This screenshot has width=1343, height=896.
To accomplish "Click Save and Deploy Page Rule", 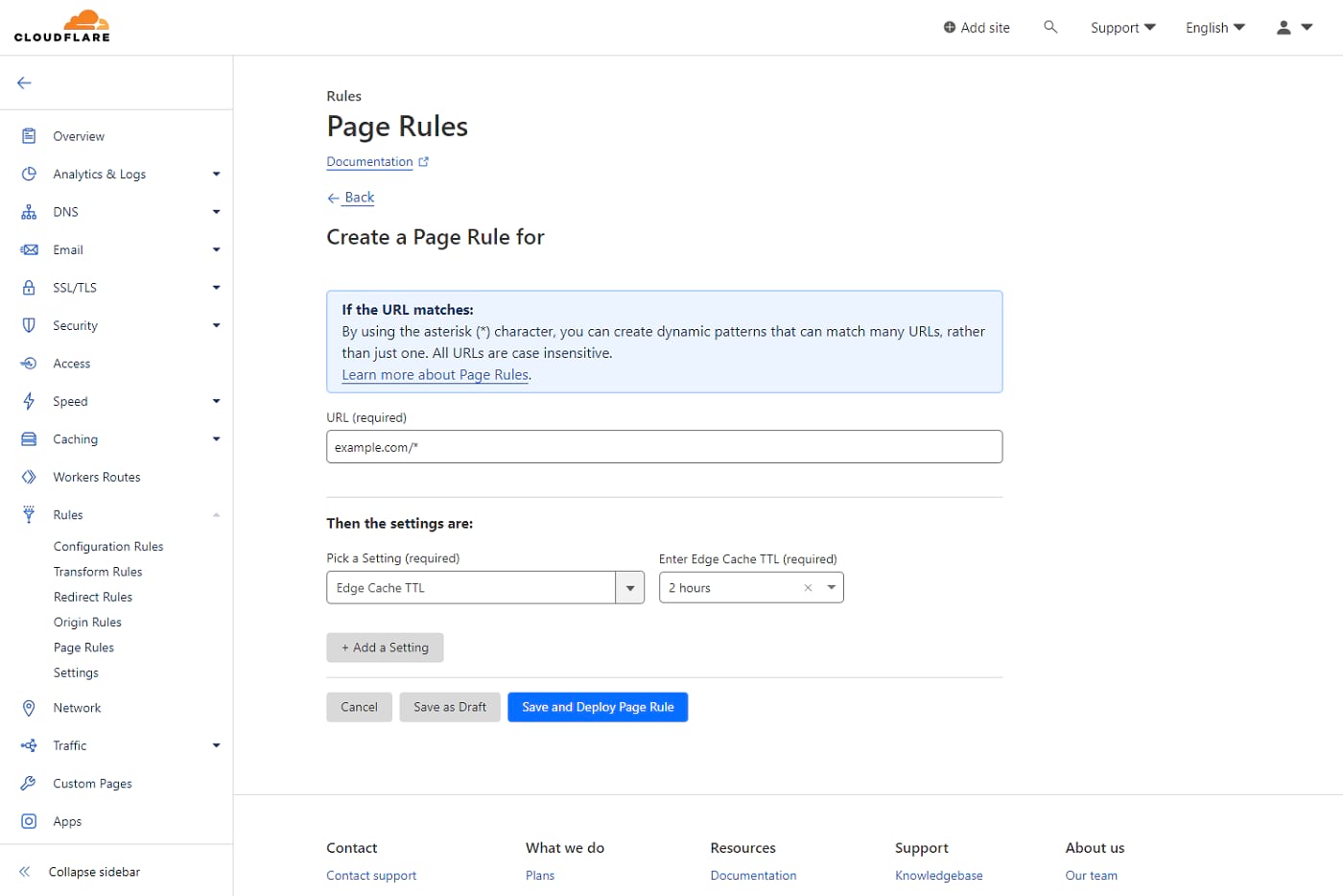I will 598,707.
